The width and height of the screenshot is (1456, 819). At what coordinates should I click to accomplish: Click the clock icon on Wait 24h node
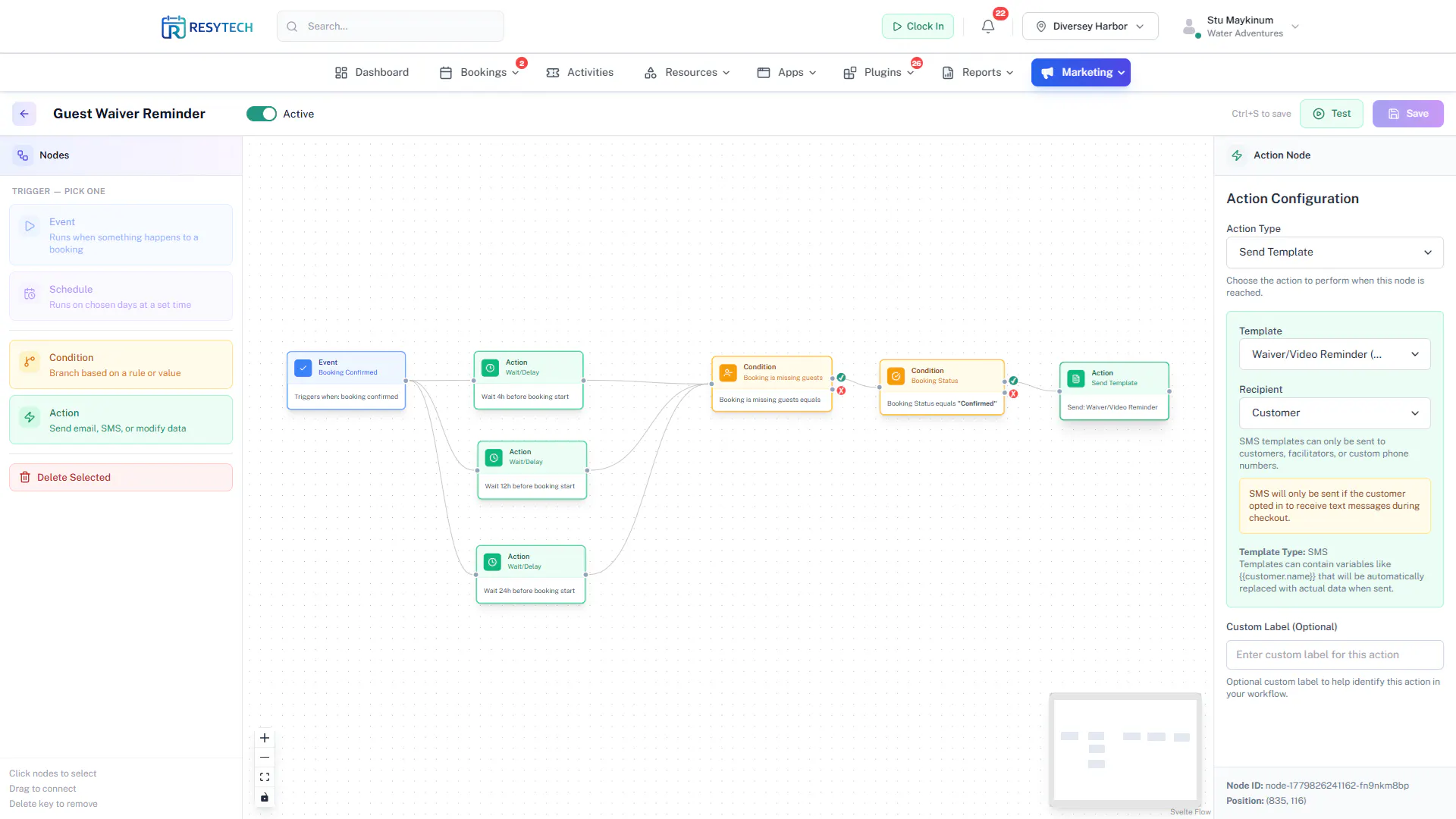(492, 562)
